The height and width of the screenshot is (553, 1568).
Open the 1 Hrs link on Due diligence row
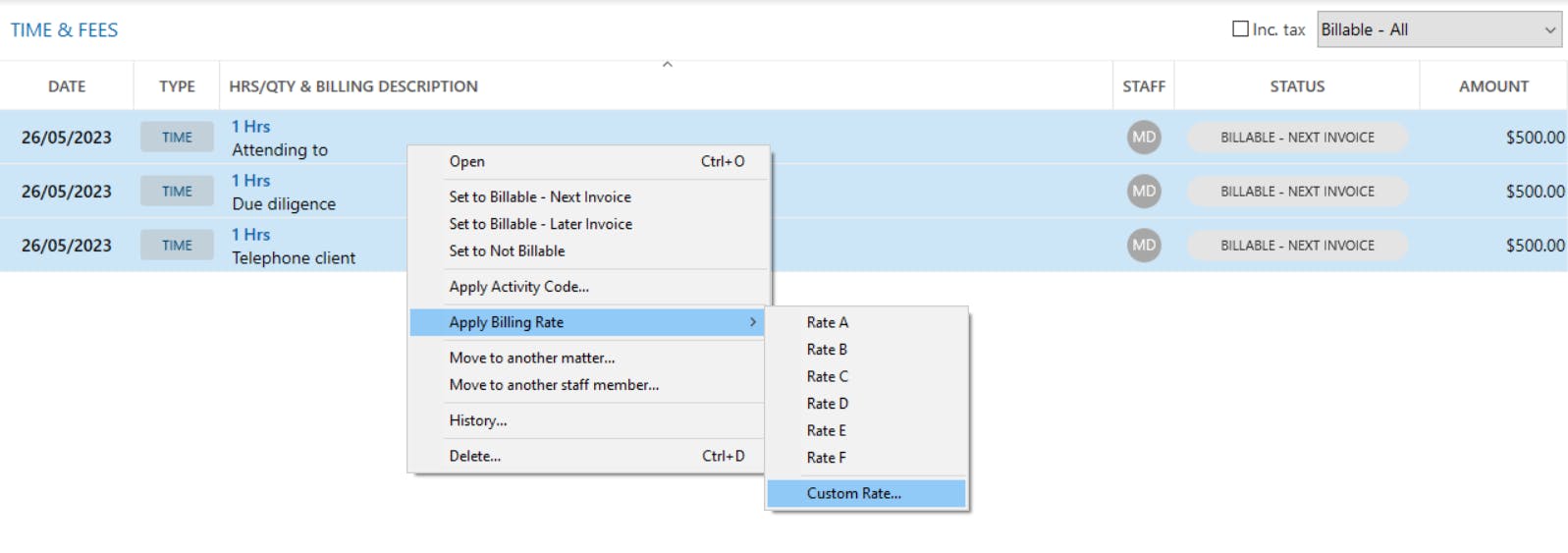250,181
